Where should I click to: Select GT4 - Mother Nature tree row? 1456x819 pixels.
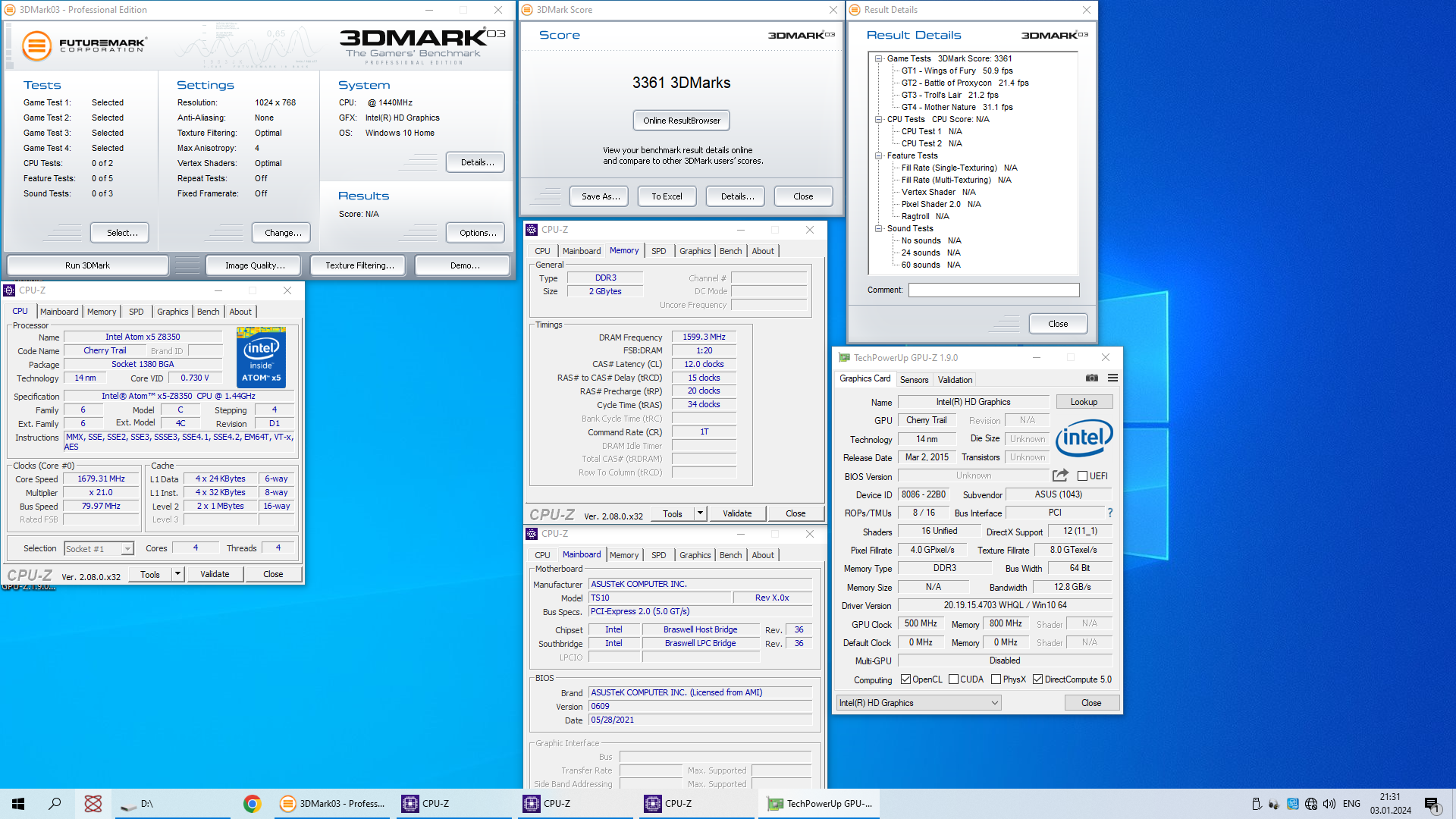click(957, 107)
